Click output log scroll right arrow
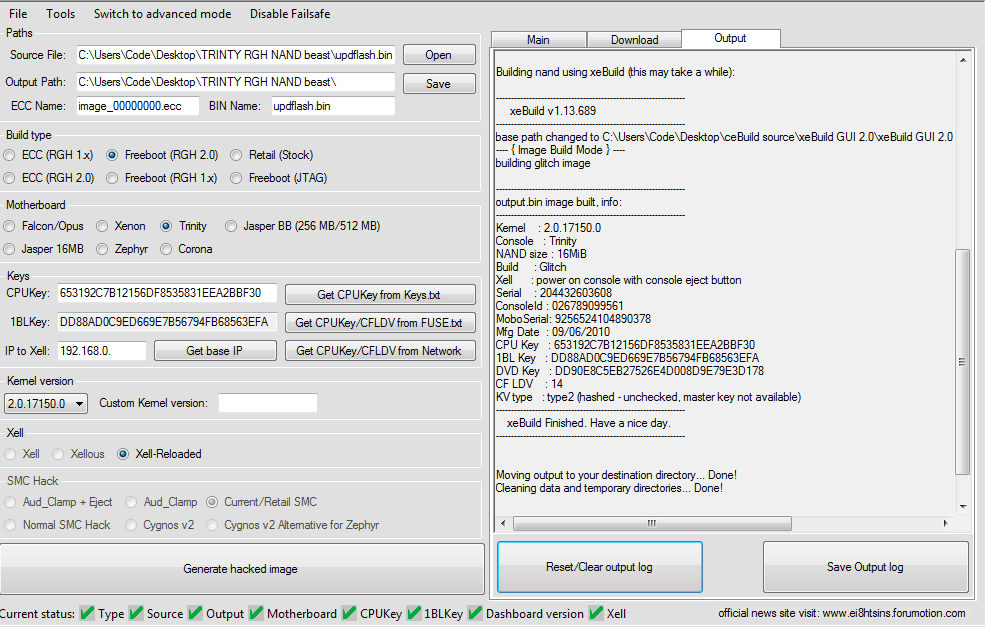Viewport: 985px width, 627px height. (x=945, y=523)
